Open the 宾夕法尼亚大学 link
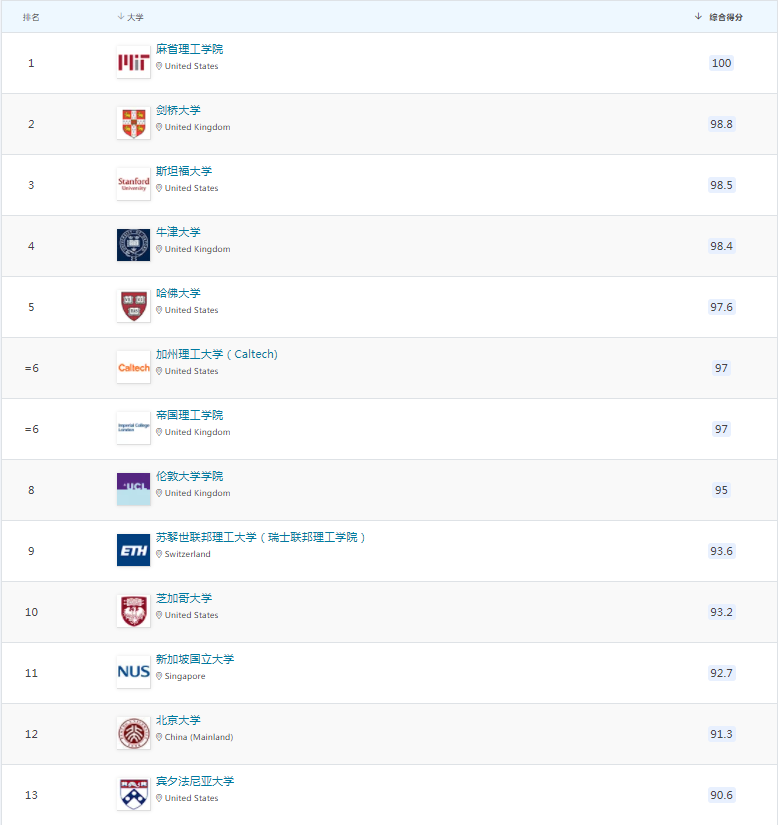The width and height of the screenshot is (778, 825). pos(195,782)
